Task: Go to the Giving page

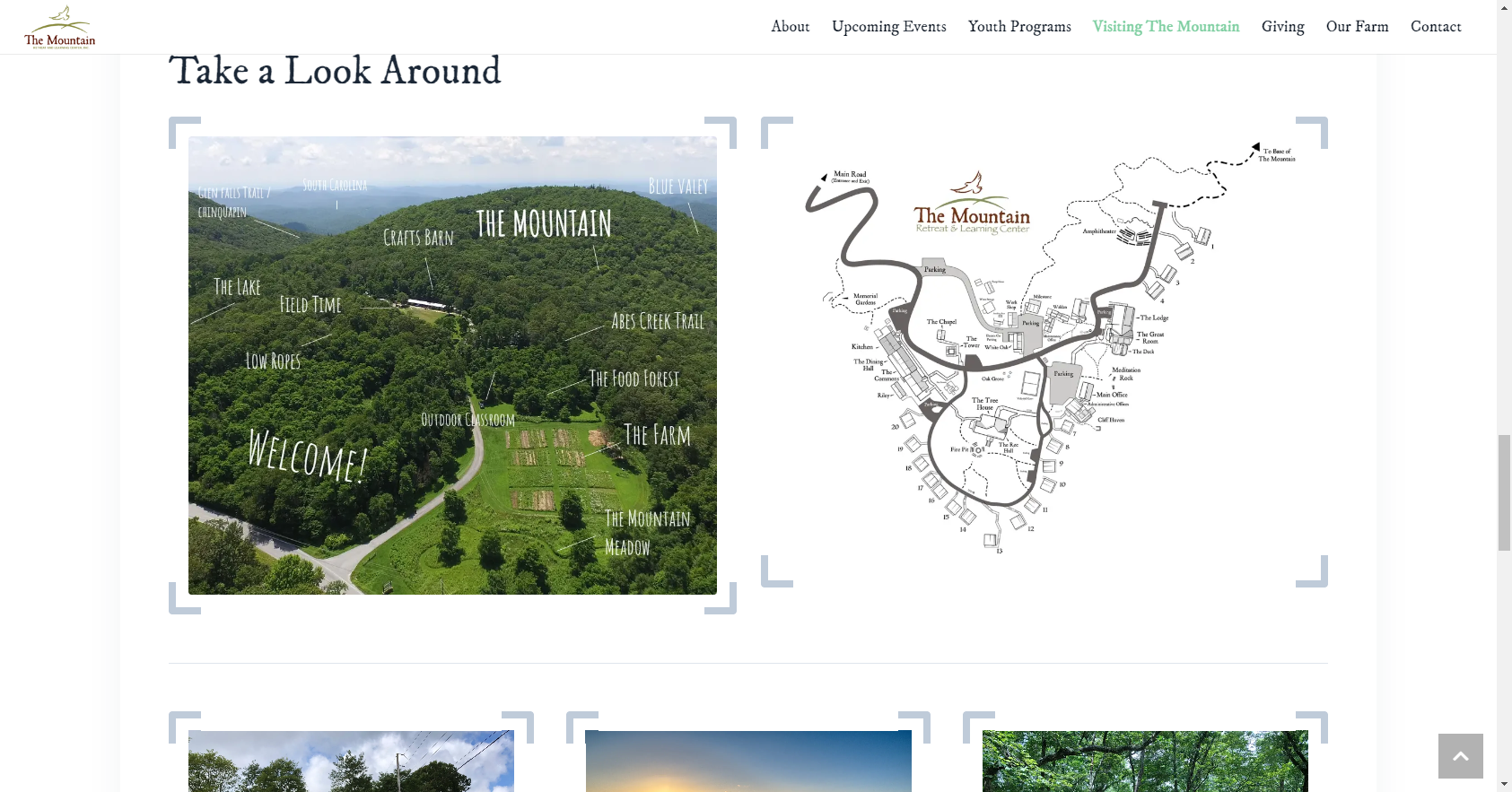Action: pos(1283,27)
